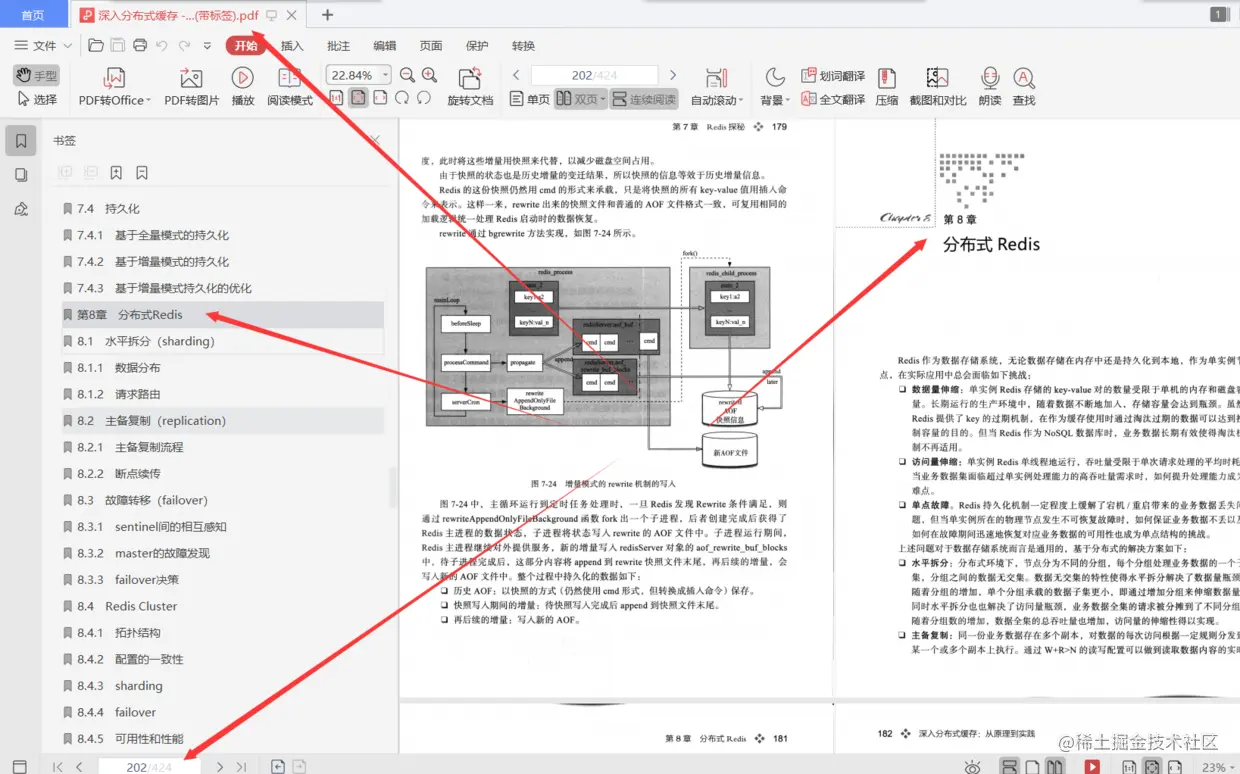The height and width of the screenshot is (774, 1240).
Task: Switch to the 插入 ribbon tab
Action: pos(292,45)
